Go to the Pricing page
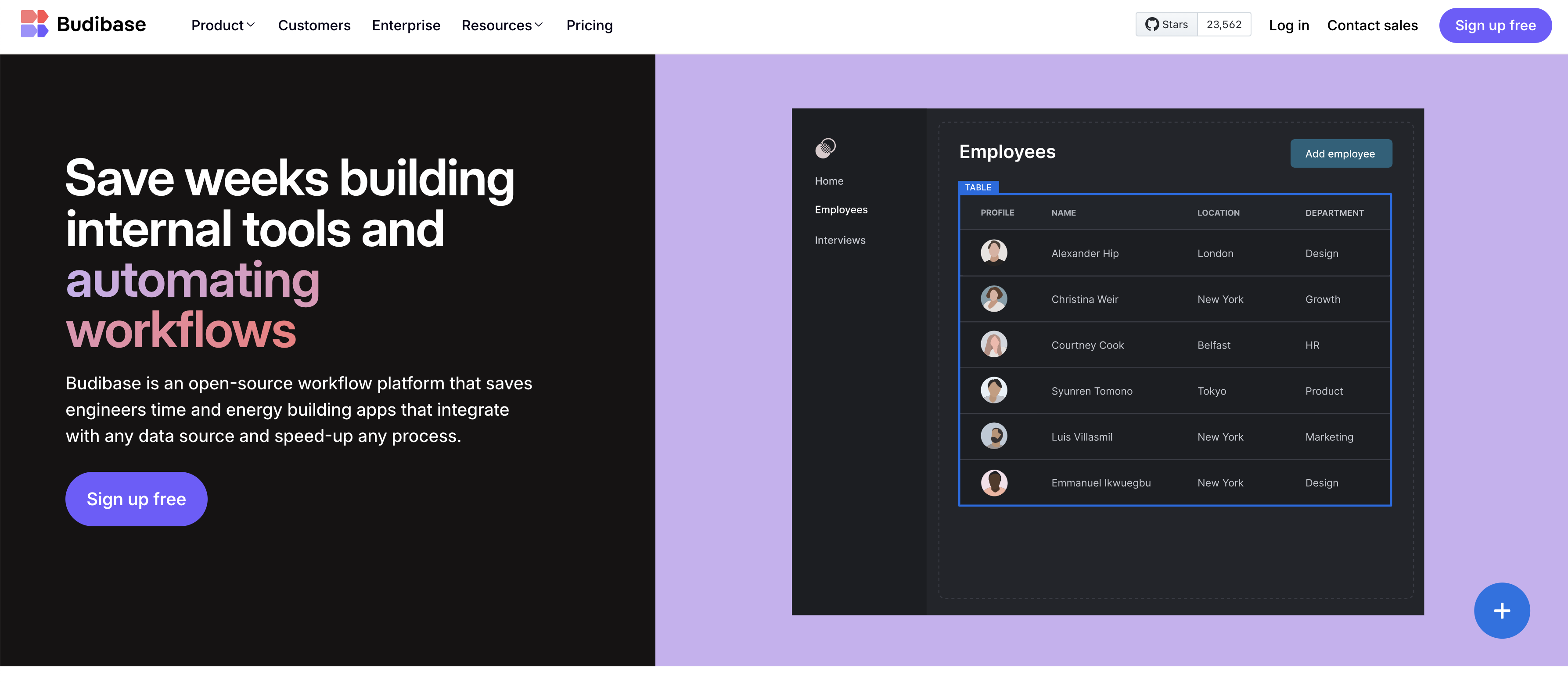This screenshot has width=1568, height=683. point(589,25)
